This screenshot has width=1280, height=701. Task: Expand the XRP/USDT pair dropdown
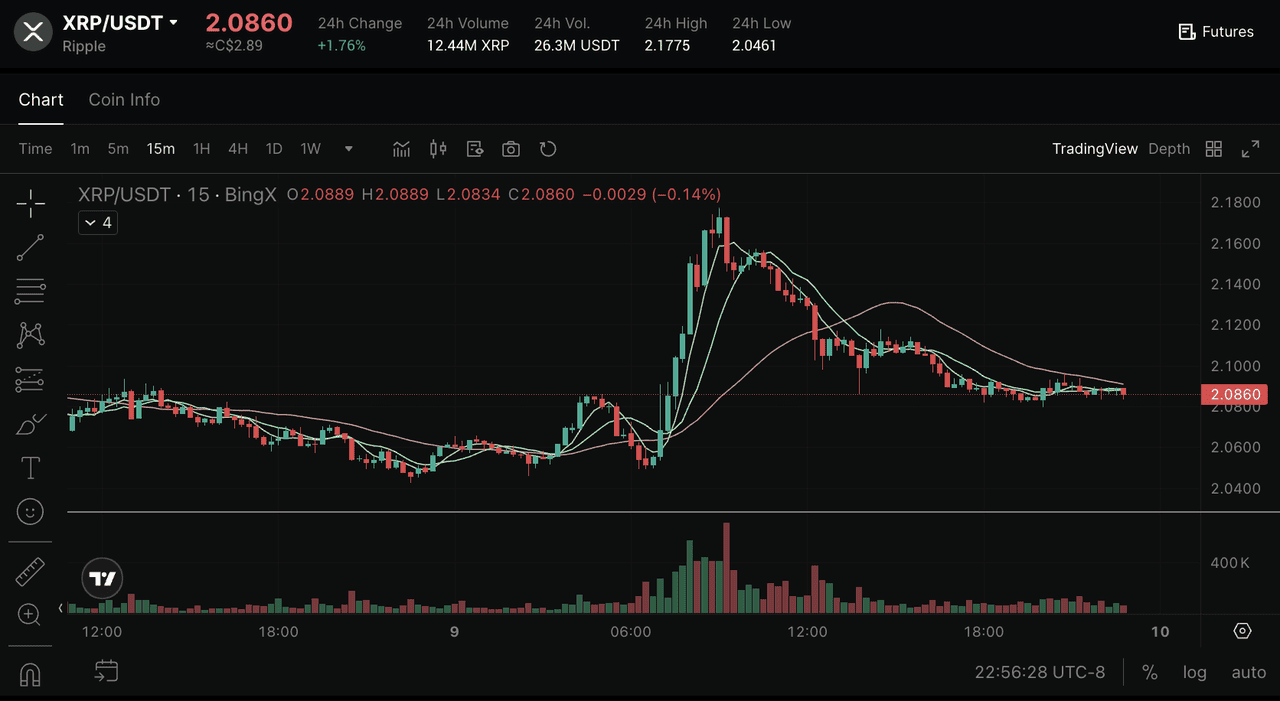coord(173,22)
